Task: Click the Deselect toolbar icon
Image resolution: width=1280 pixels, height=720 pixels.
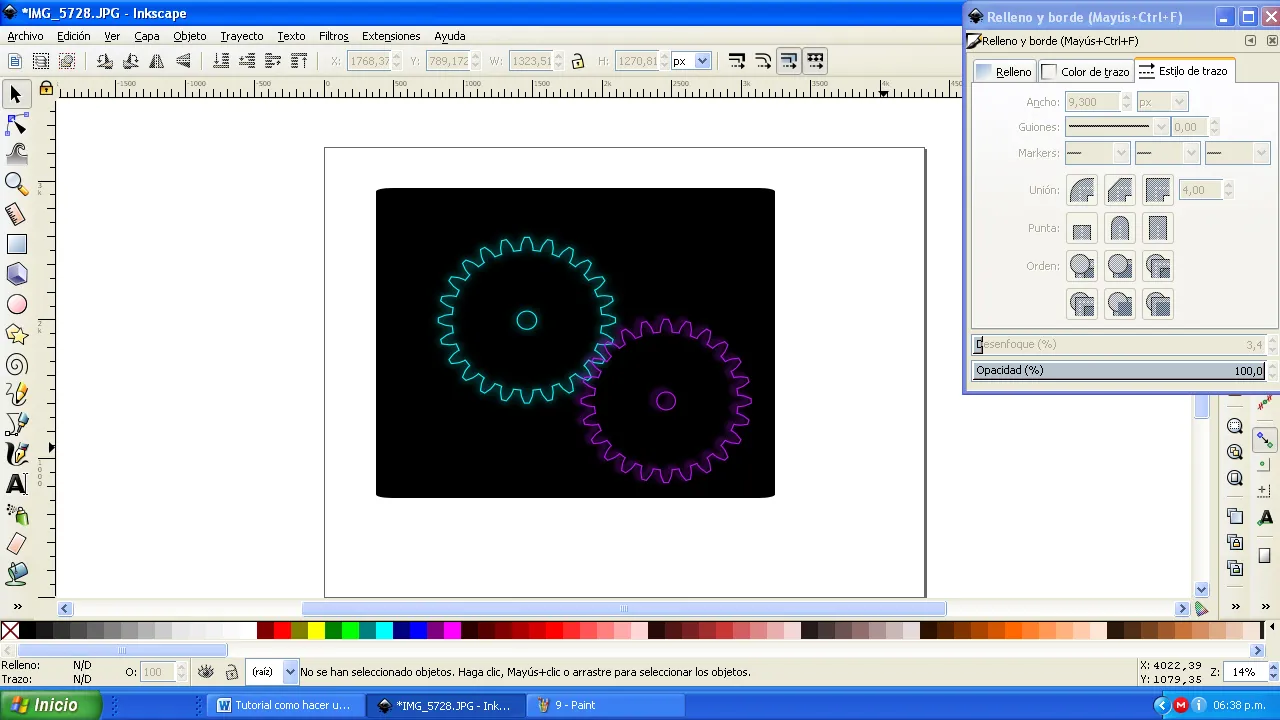Action: [67, 61]
